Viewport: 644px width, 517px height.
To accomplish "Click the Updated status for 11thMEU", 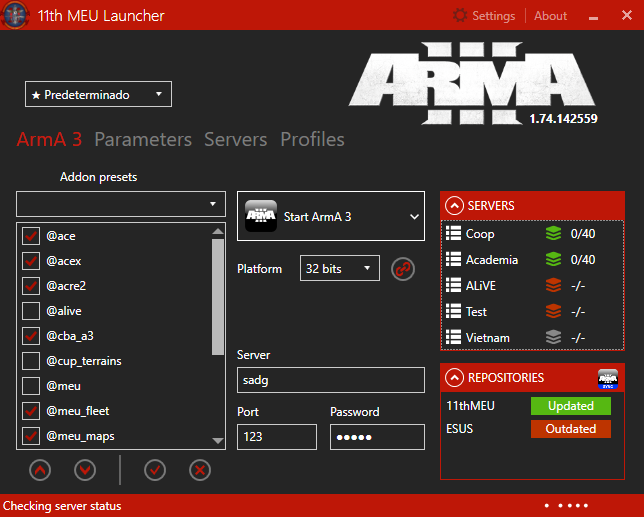I will click(x=571, y=406).
